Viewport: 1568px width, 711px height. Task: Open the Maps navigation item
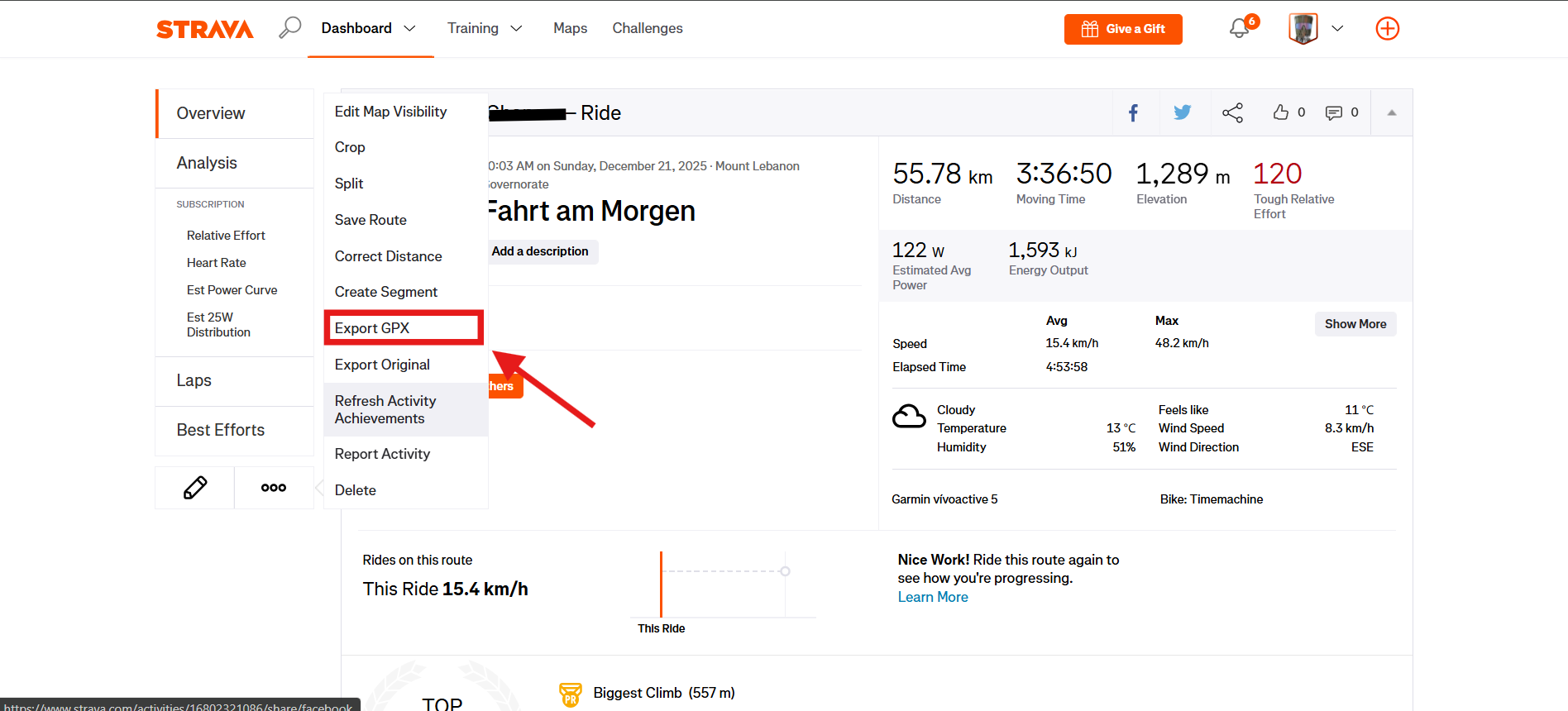[x=571, y=28]
